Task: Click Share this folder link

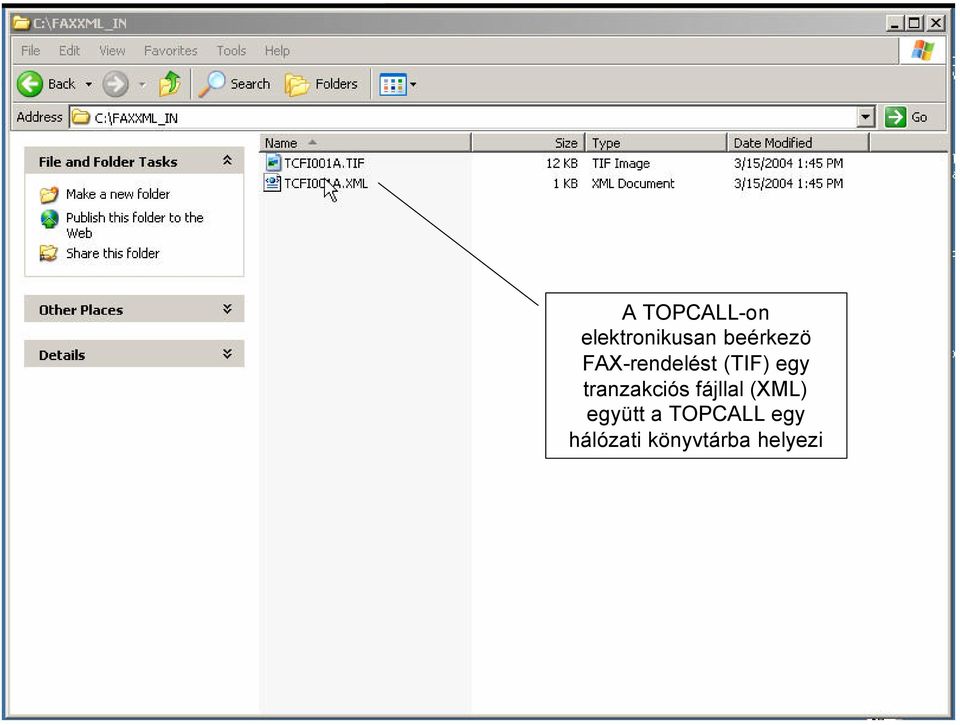Action: point(113,253)
